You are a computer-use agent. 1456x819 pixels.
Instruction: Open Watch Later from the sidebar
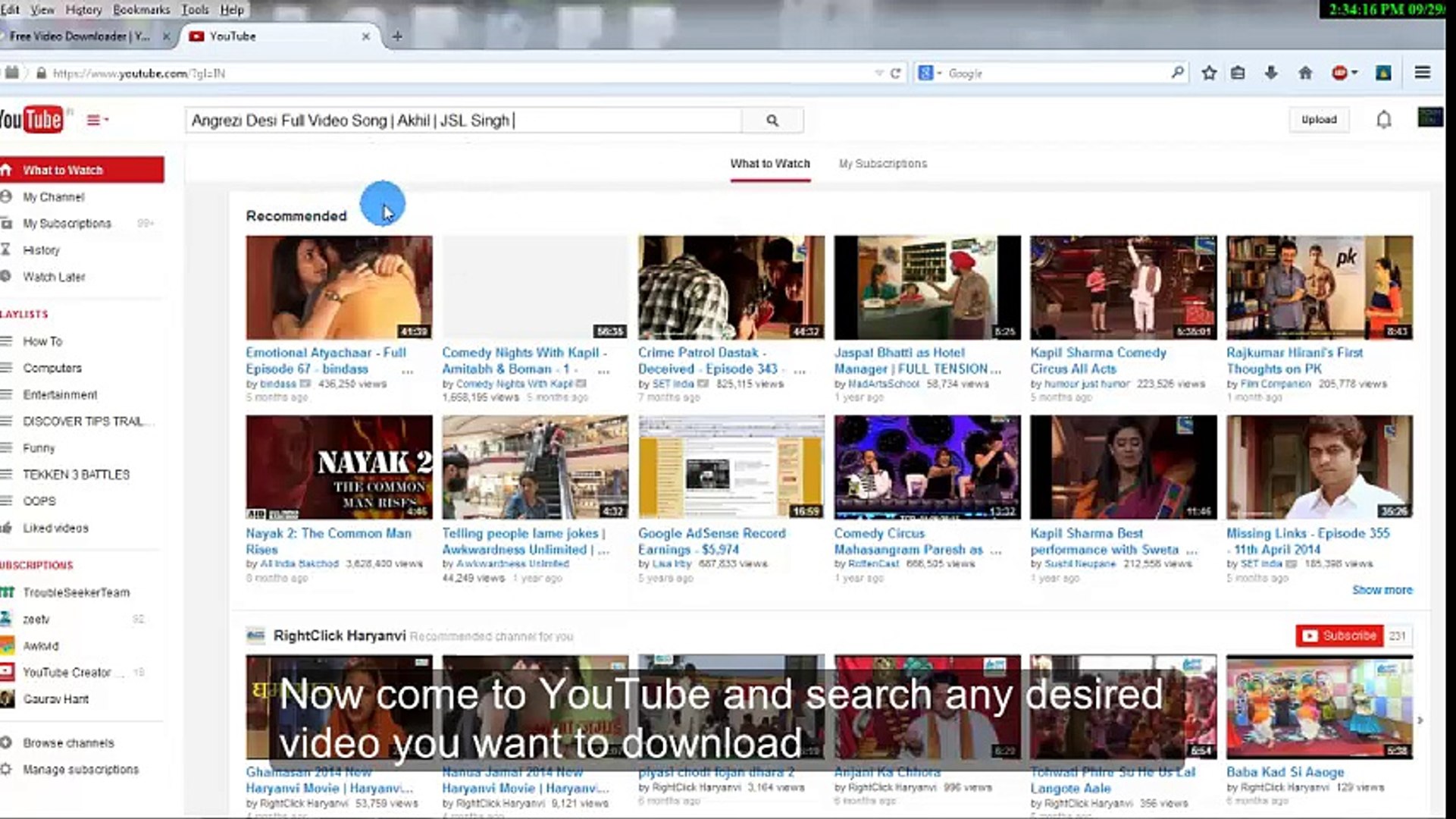[53, 277]
